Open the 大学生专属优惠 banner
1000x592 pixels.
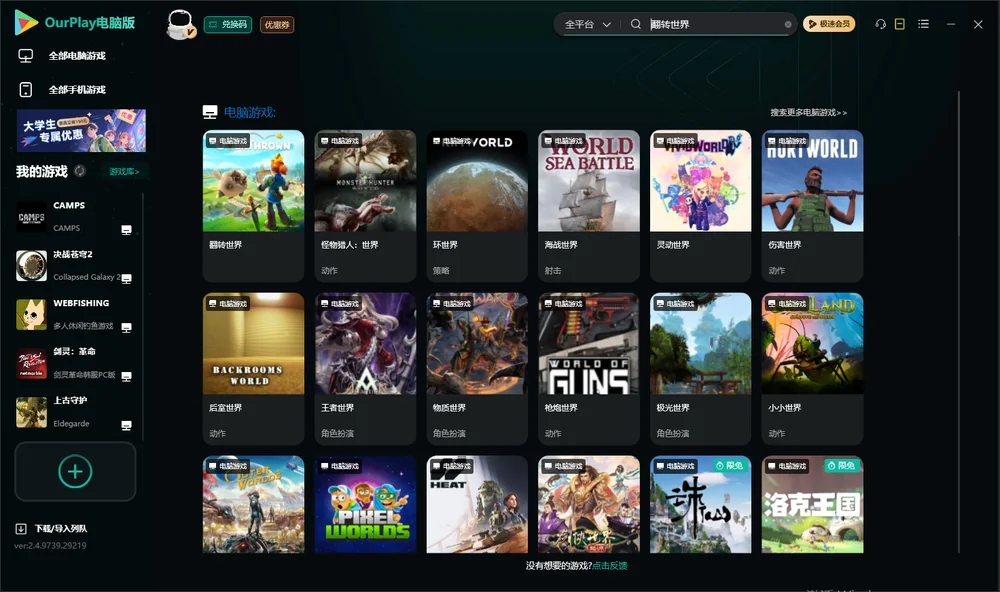[x=81, y=130]
